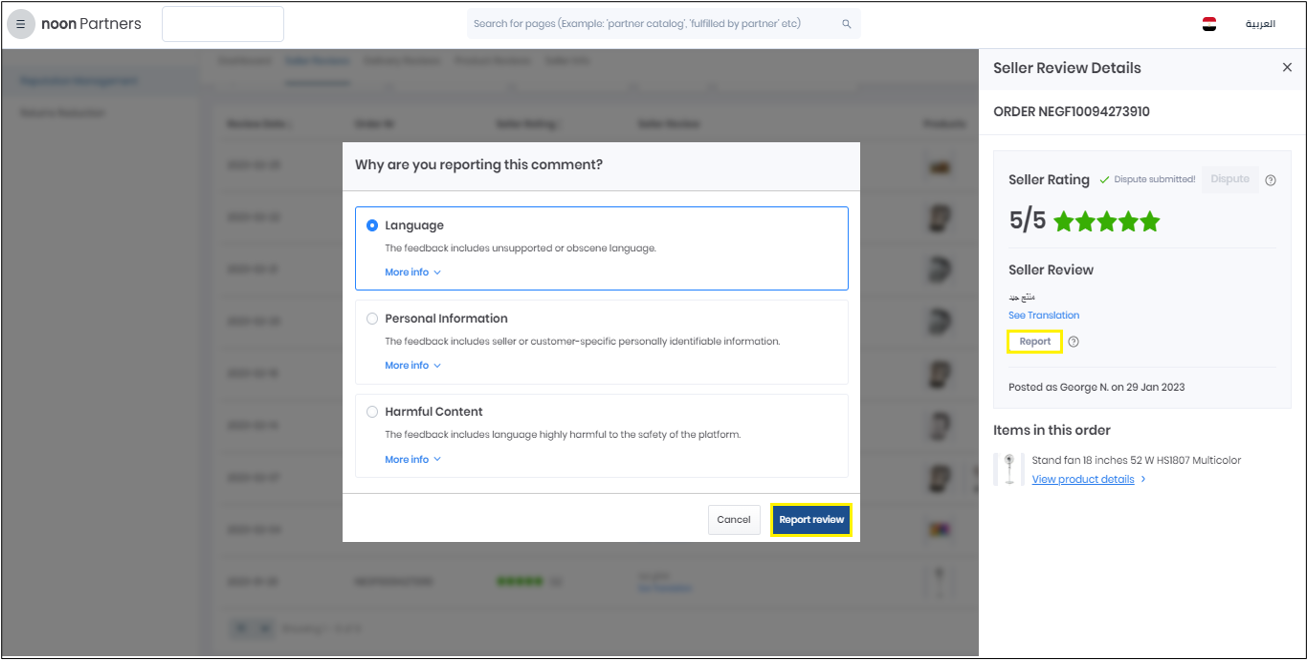Expand More info under Harmful Content
Viewport: 1309px width, 661px height.
(412, 460)
